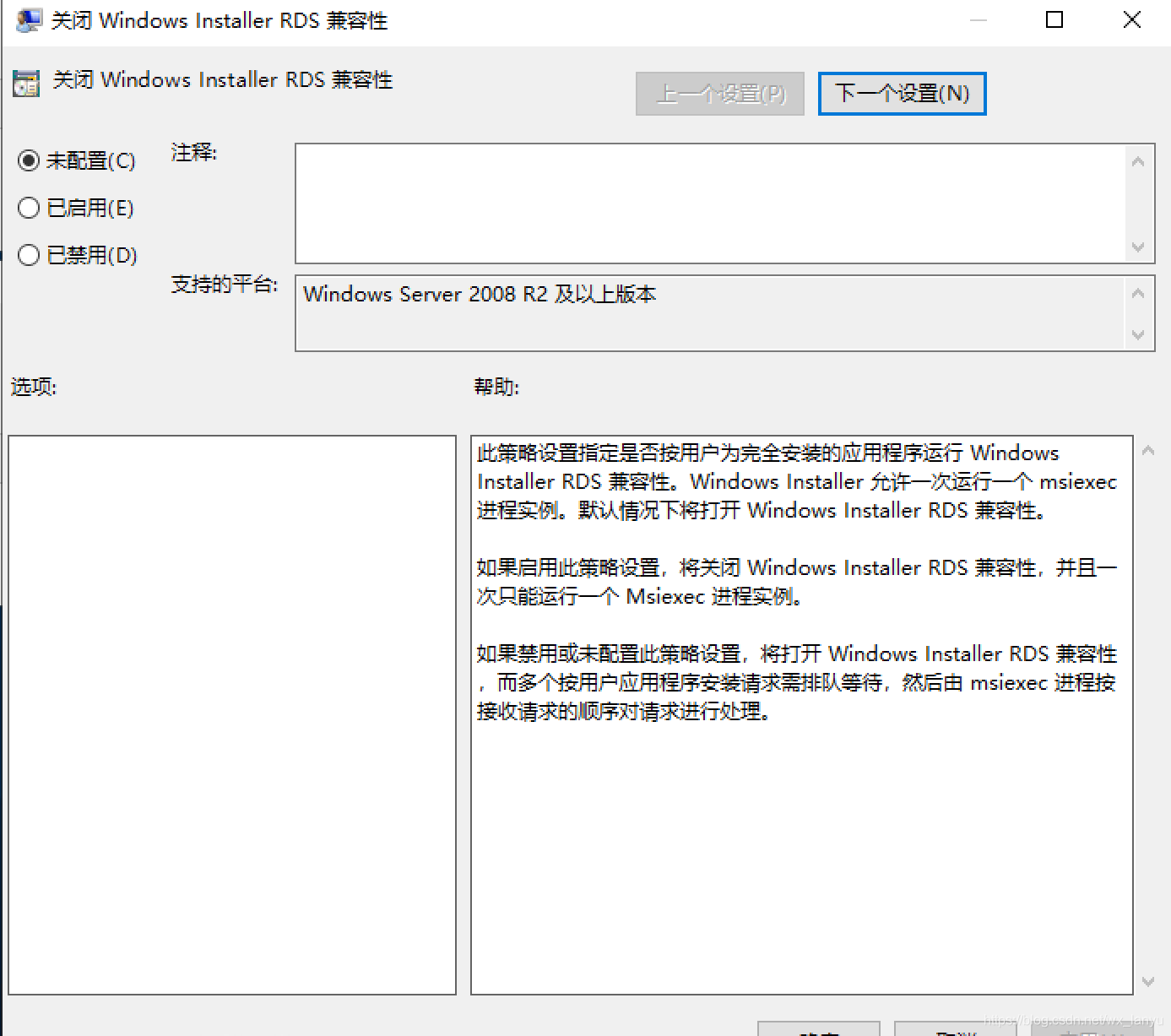Go to next setting with 下一个设置(N)

(x=902, y=93)
